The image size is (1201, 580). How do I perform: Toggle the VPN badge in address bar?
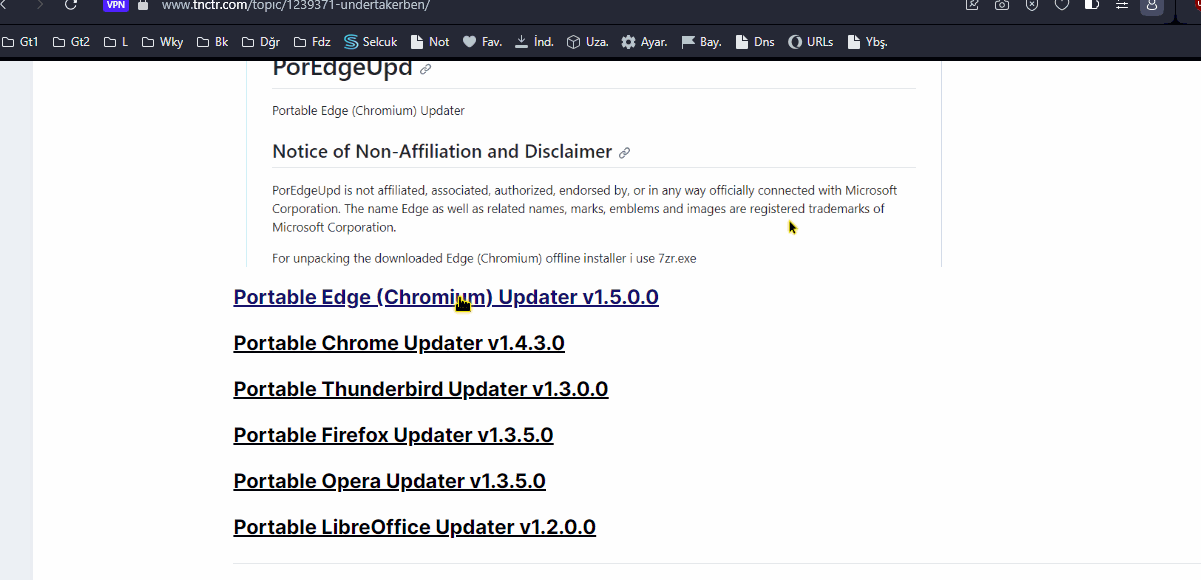pyautogui.click(x=116, y=5)
